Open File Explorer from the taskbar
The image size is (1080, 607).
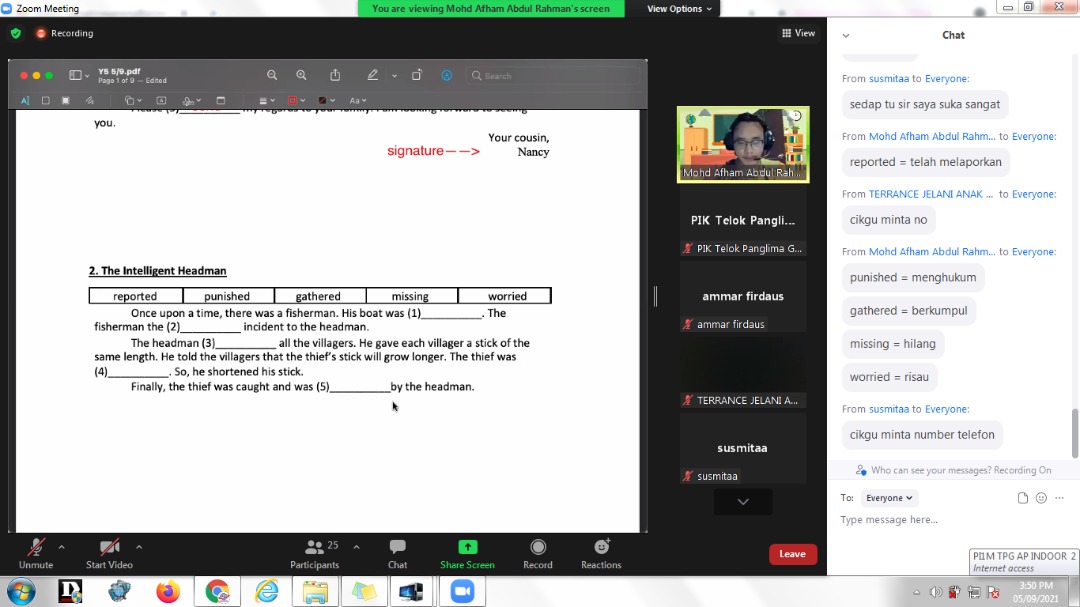click(x=315, y=592)
